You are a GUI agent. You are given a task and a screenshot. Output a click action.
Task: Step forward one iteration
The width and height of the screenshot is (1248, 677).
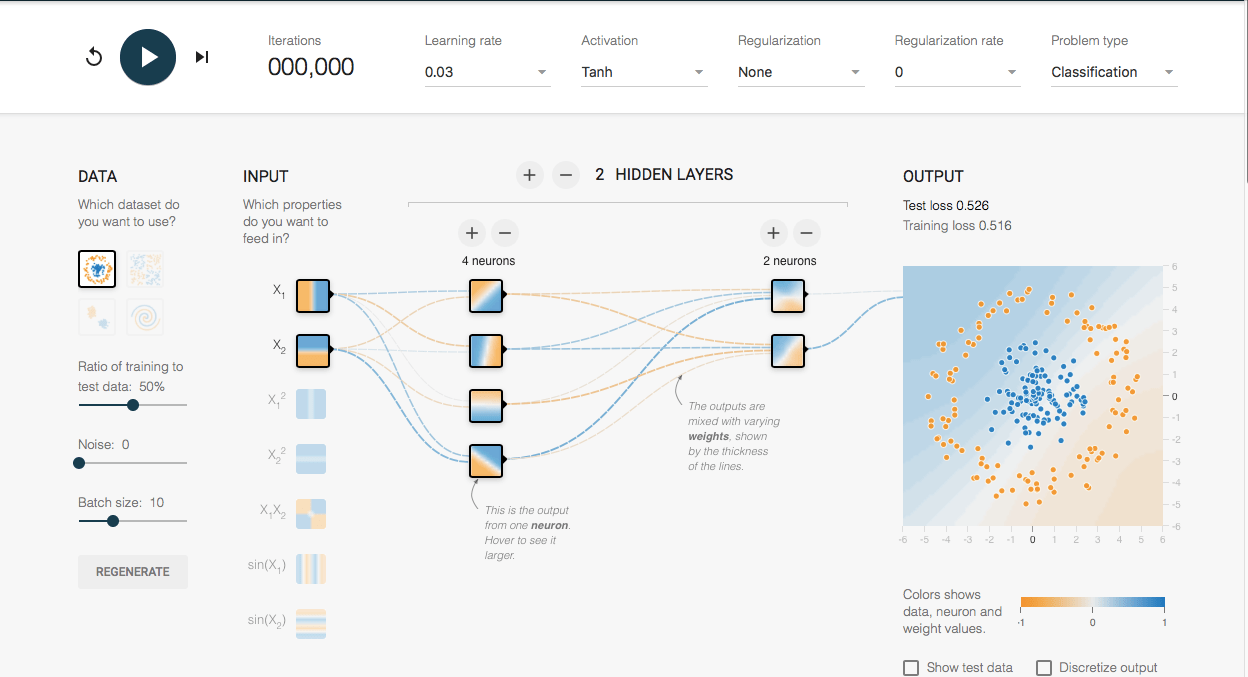[202, 57]
